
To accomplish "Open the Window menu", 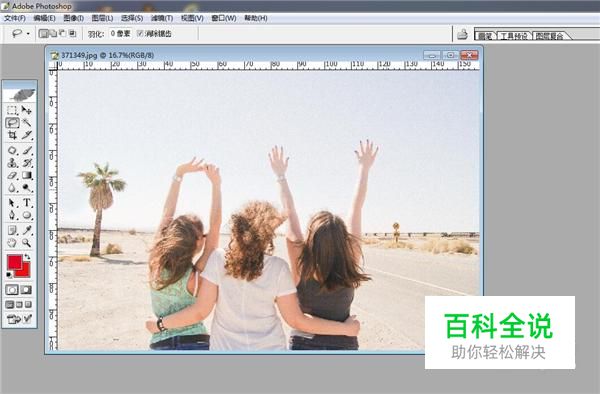I will (223, 18).
